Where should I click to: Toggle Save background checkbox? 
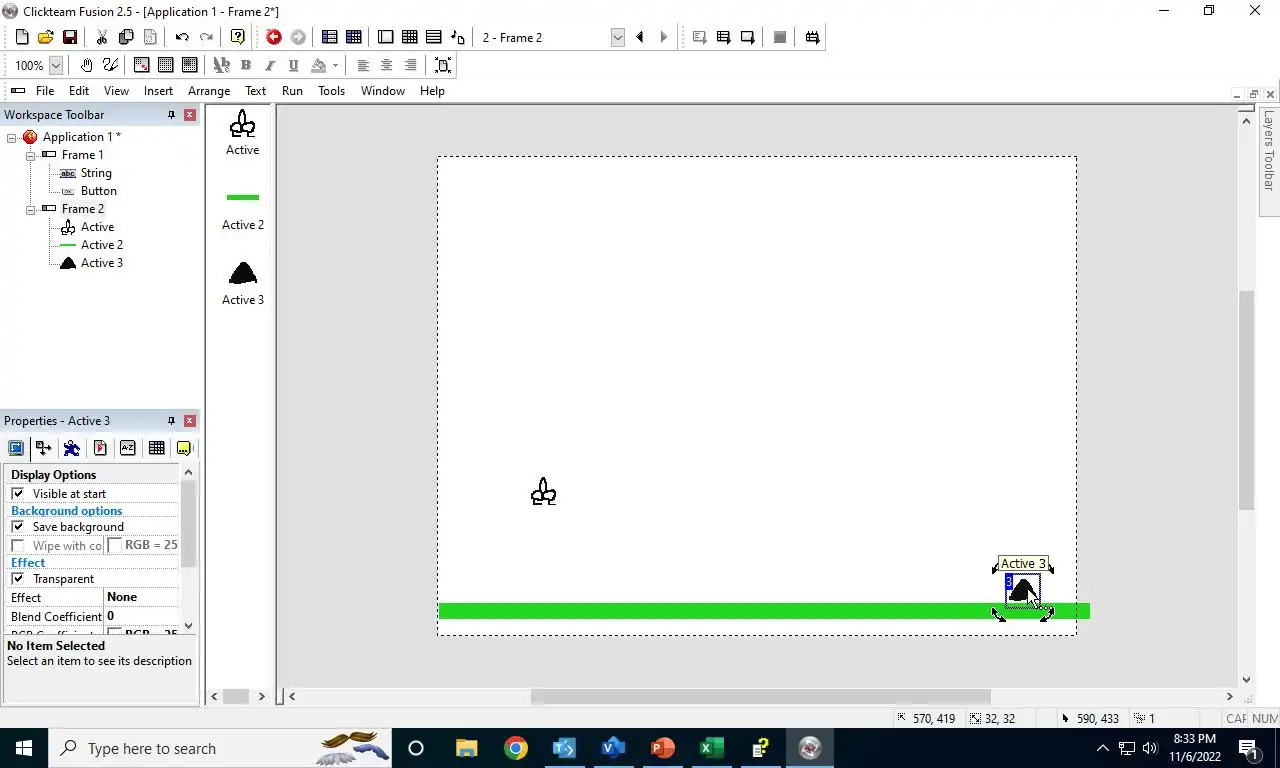[18, 527]
